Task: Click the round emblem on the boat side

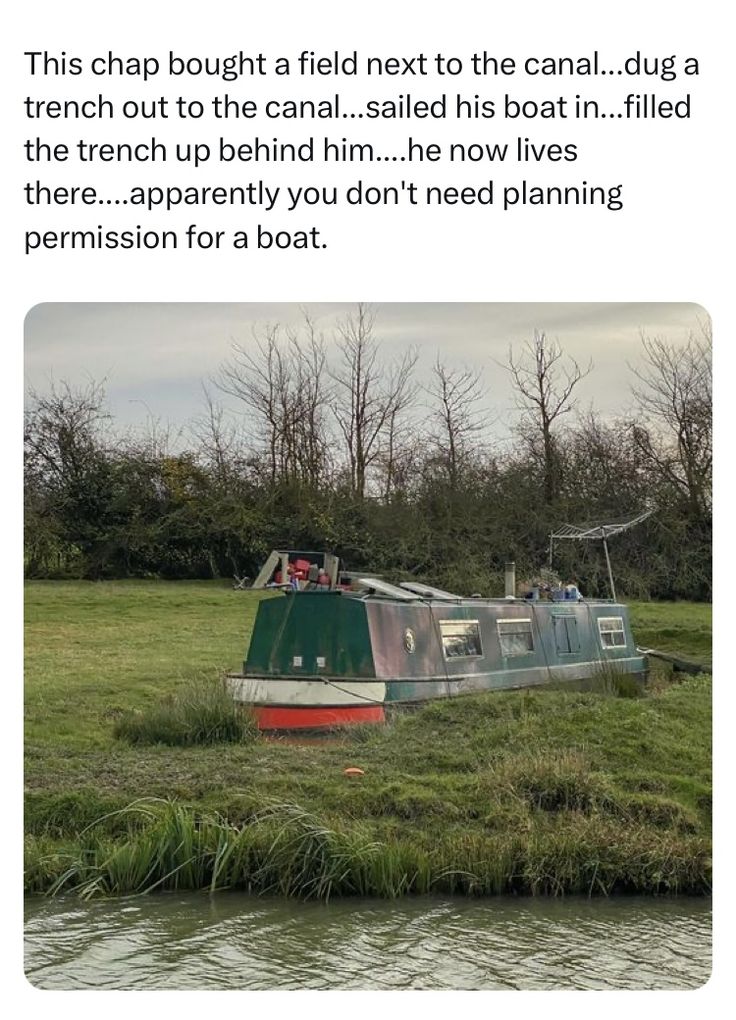Action: (x=409, y=640)
